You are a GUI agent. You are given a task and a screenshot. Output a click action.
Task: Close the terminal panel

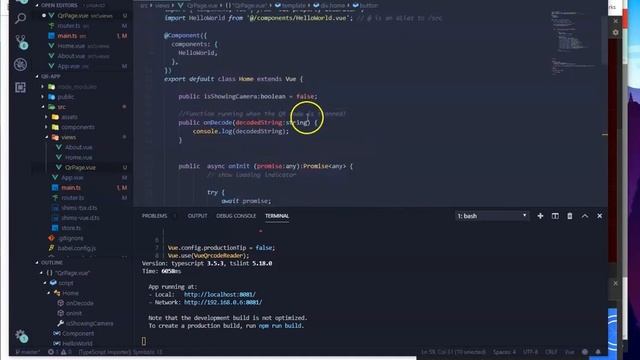pos(600,216)
